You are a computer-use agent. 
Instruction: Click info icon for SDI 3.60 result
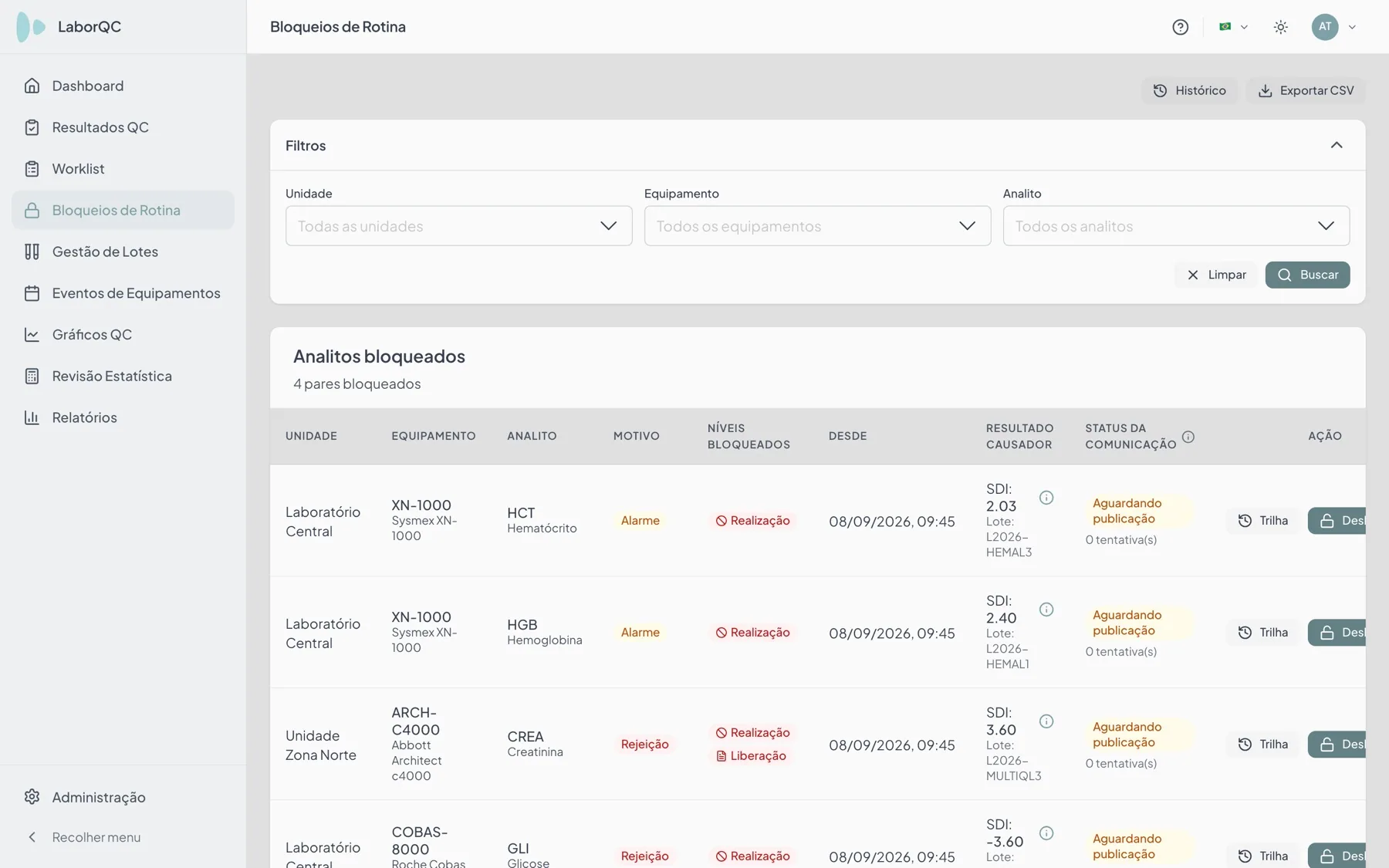(x=1046, y=721)
